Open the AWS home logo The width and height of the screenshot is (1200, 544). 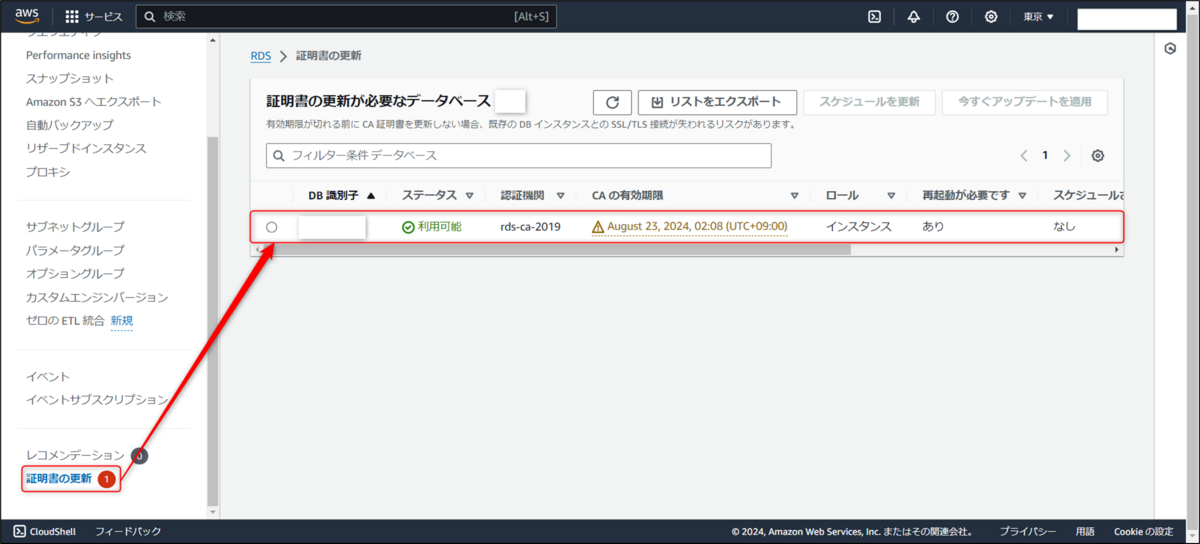click(27, 16)
